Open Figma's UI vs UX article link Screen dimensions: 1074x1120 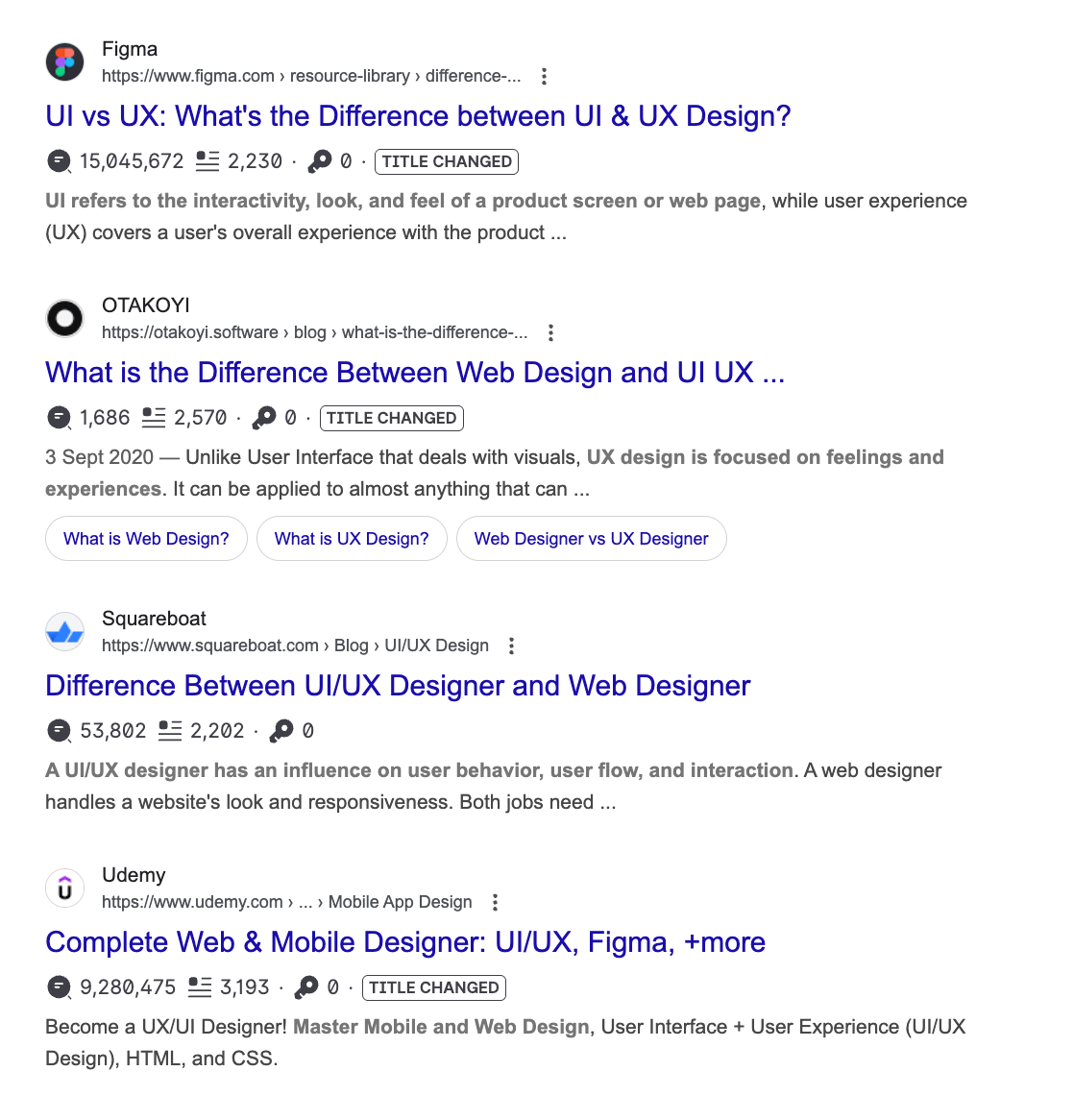(418, 116)
